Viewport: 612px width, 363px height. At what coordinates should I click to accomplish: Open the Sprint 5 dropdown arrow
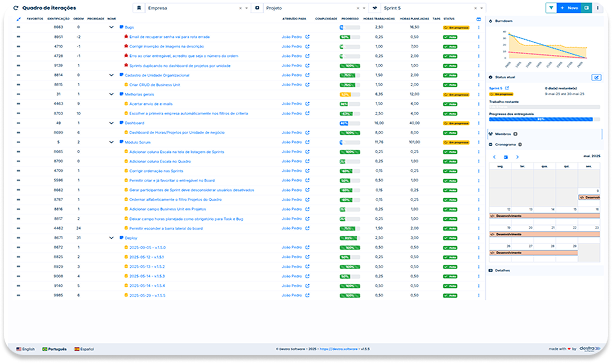pyautogui.click(x=482, y=8)
